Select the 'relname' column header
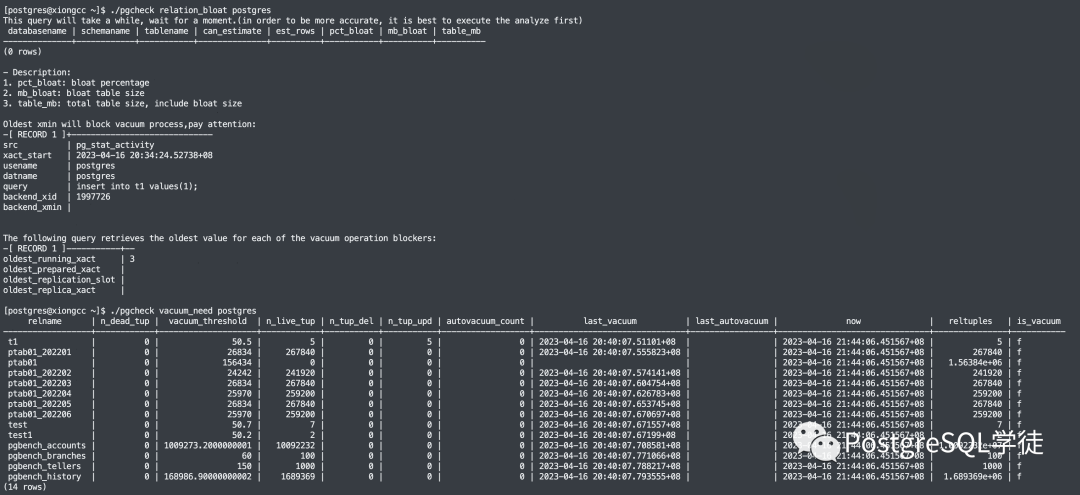 pyautogui.click(x=45, y=322)
